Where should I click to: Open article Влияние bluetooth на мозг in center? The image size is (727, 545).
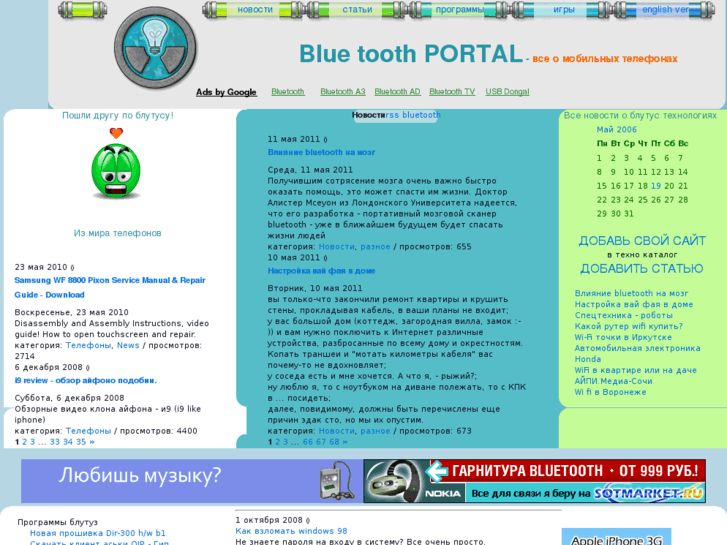pyautogui.click(x=321, y=152)
